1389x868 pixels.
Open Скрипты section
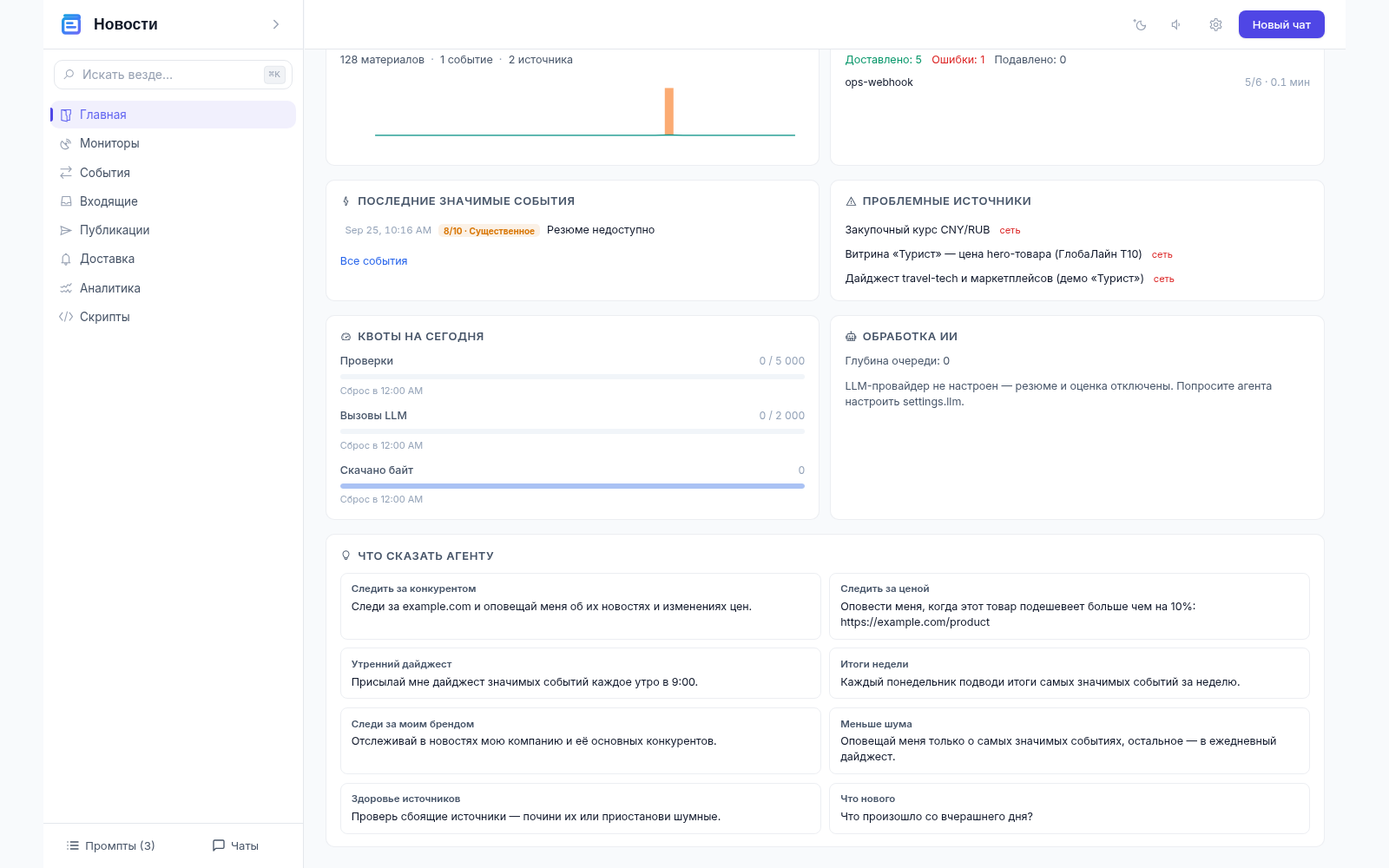[173, 317]
